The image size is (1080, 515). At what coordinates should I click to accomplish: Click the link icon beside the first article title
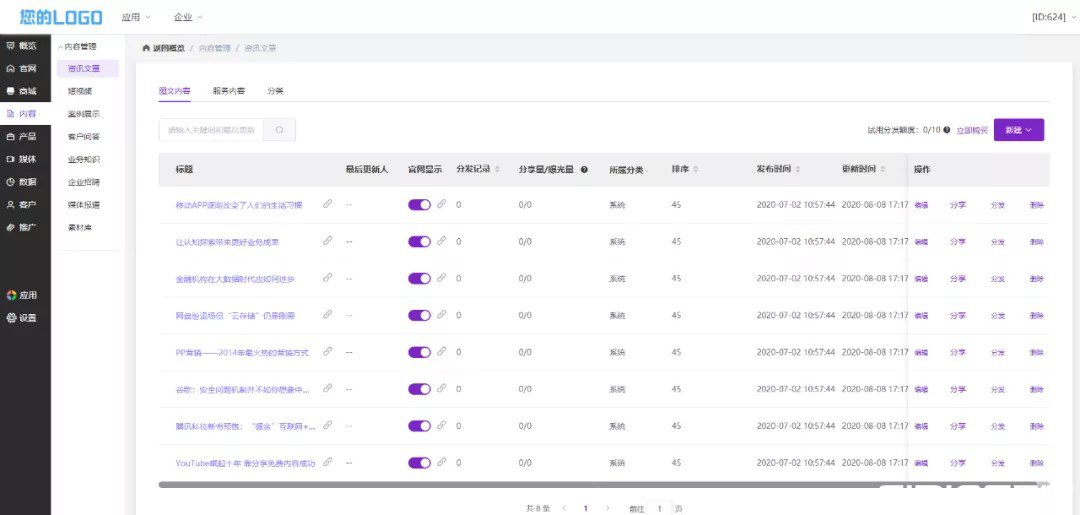[328, 204]
